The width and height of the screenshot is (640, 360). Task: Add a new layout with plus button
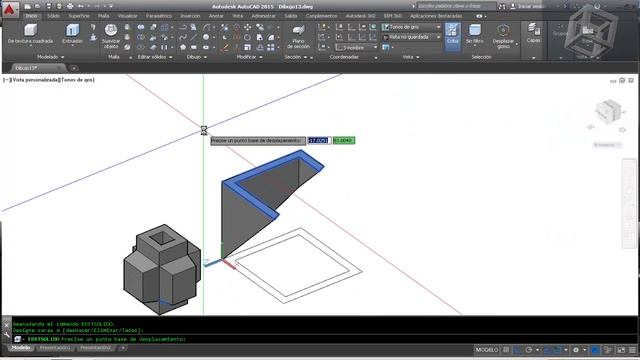click(x=123, y=348)
